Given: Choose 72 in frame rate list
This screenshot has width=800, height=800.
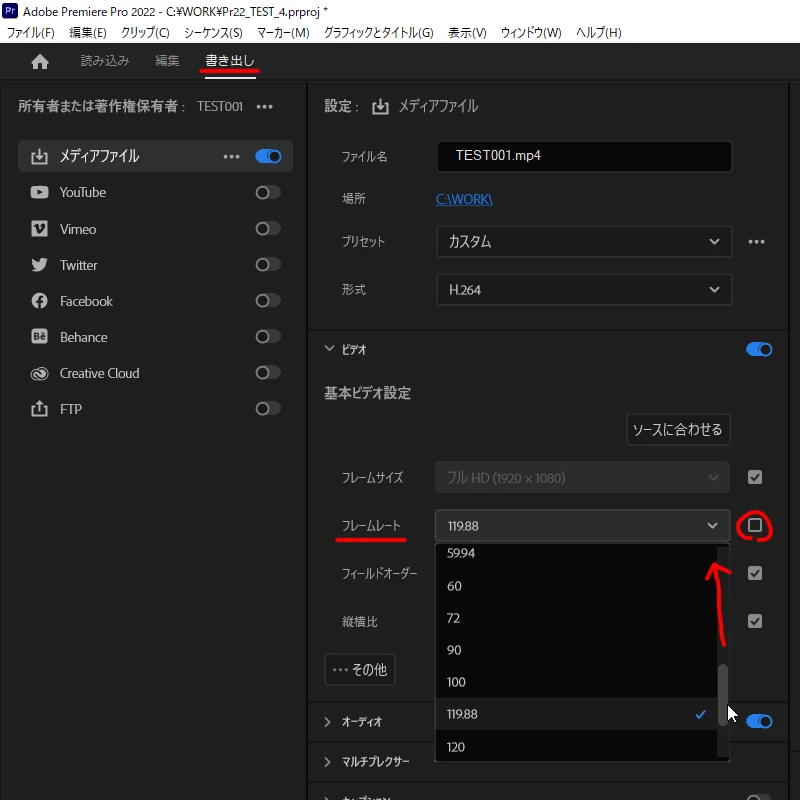Looking at the screenshot, I should (x=576, y=618).
